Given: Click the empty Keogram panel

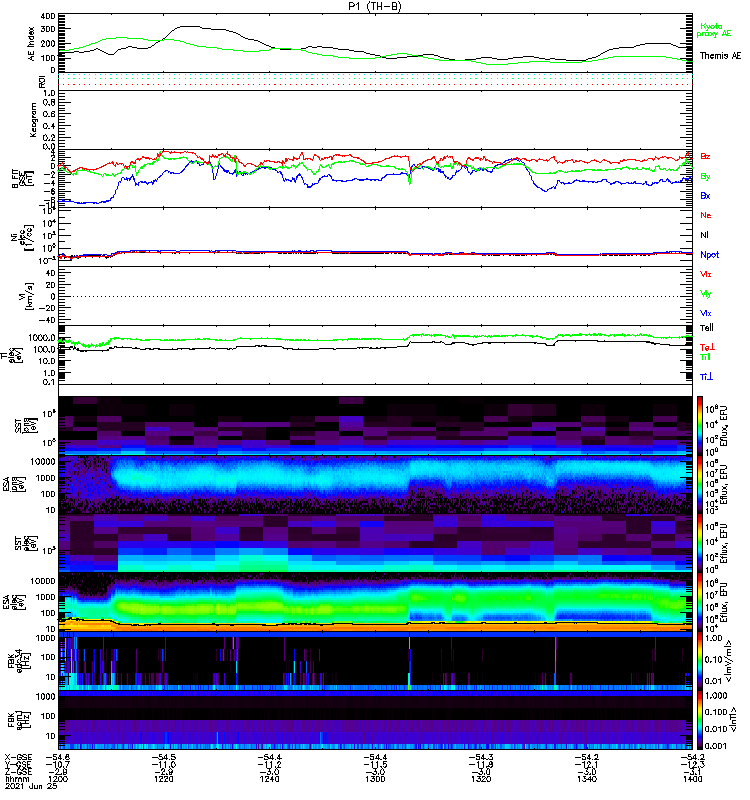Looking at the screenshot, I should click(x=376, y=120).
